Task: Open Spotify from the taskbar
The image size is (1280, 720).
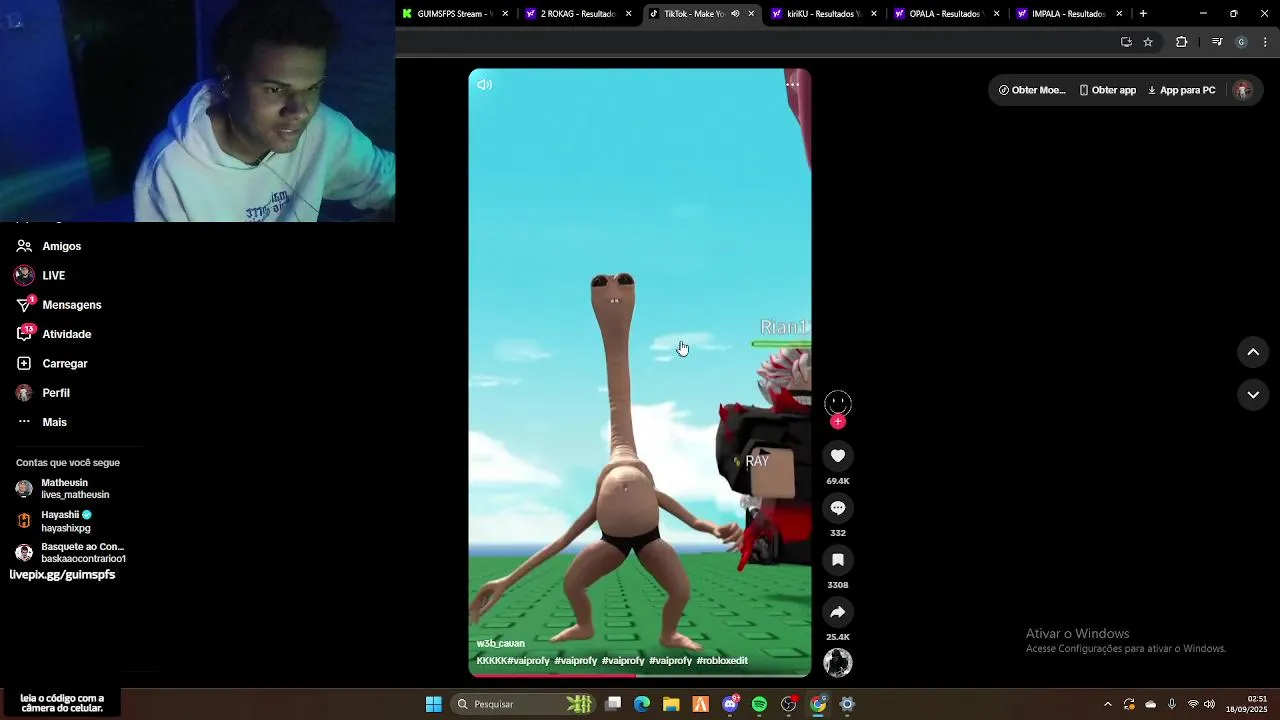Action: pyautogui.click(x=759, y=704)
